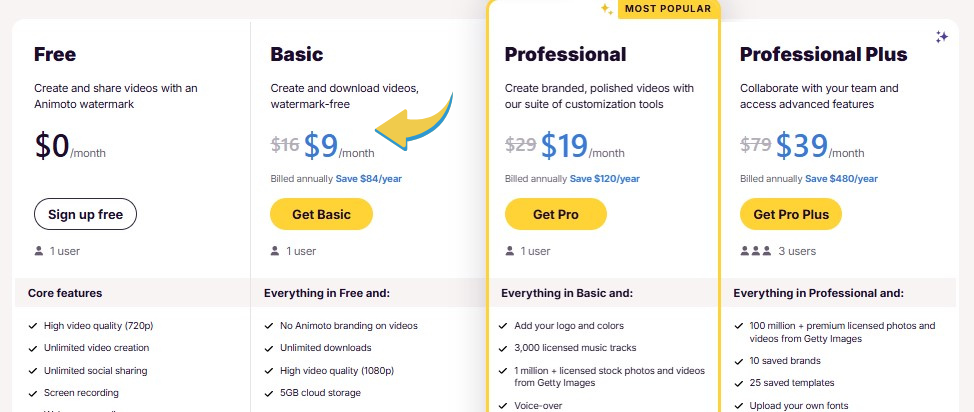Click the Save $120/year text

coord(606,179)
